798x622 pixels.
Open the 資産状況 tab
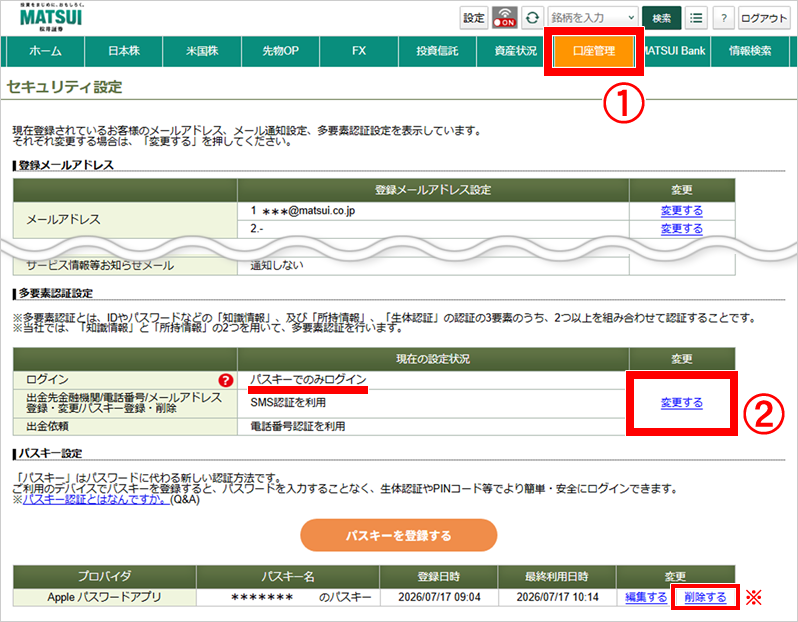pos(515,51)
